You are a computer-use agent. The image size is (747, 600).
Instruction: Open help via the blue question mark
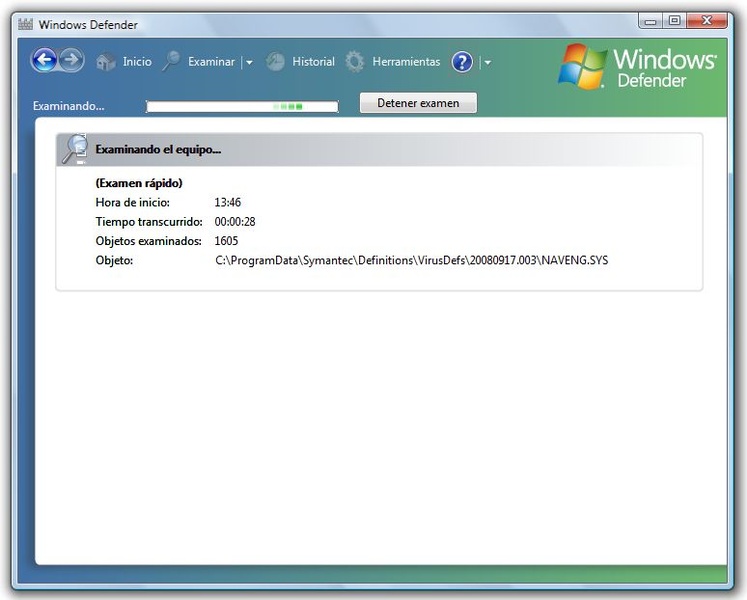point(462,62)
